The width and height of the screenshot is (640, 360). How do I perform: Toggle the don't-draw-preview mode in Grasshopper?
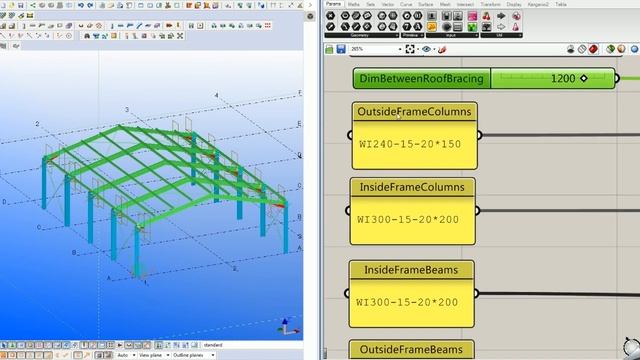(x=571, y=49)
